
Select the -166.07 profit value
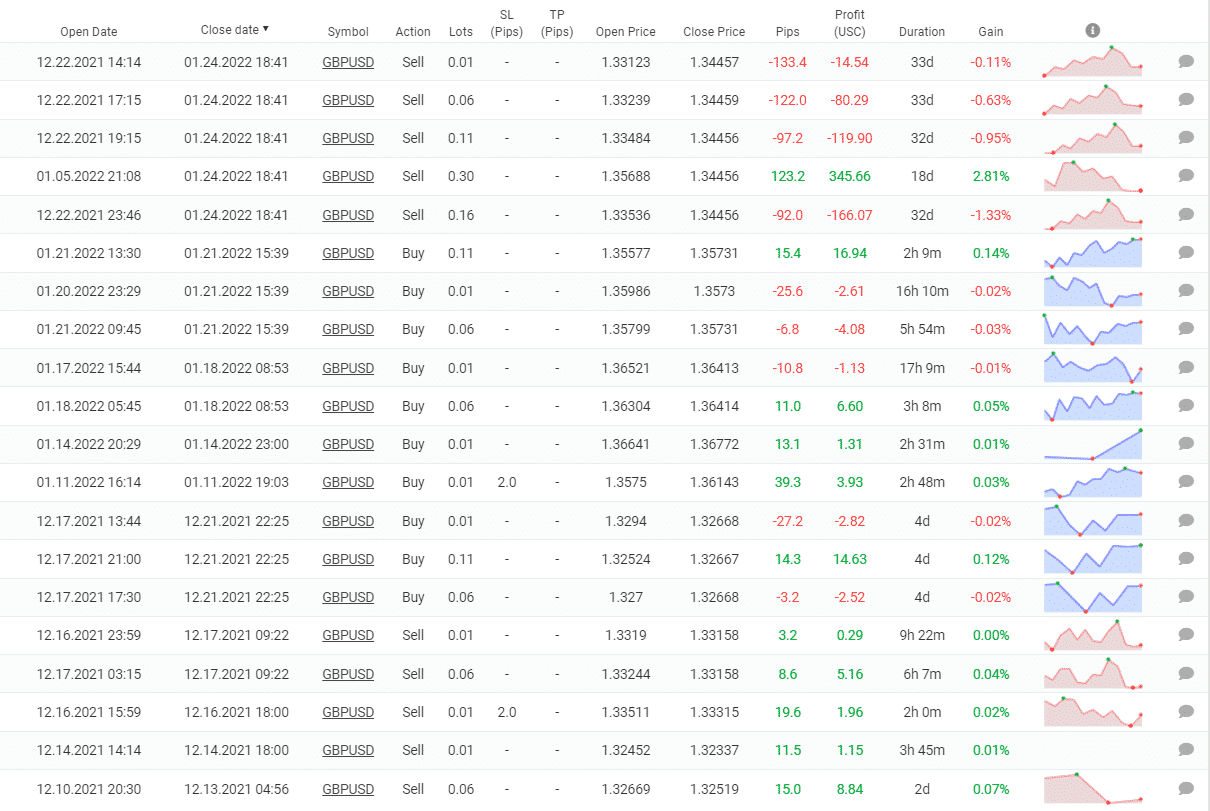(x=850, y=215)
